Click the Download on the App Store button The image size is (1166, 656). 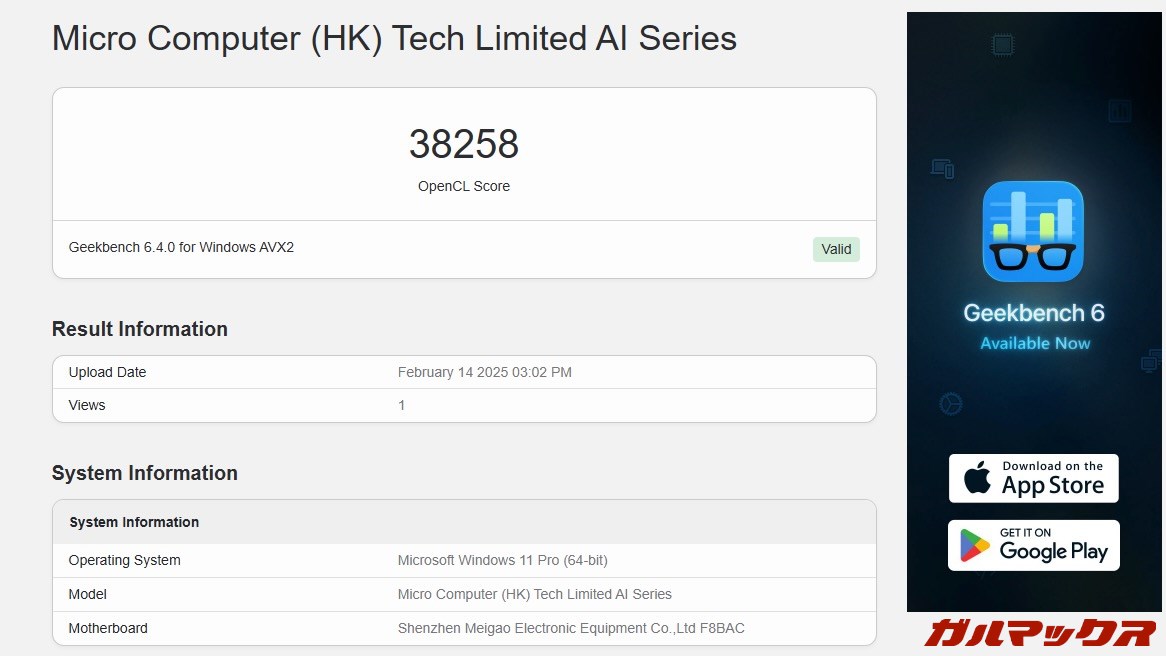coord(1033,478)
